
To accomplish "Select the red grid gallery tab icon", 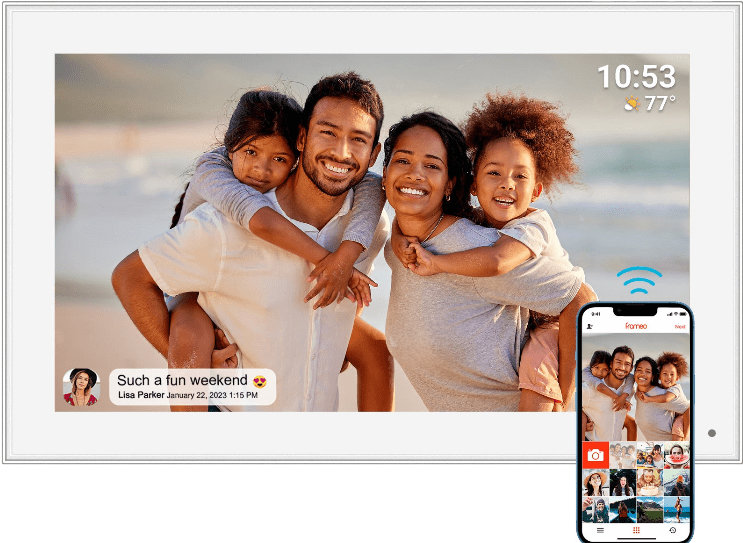I will click(x=636, y=530).
